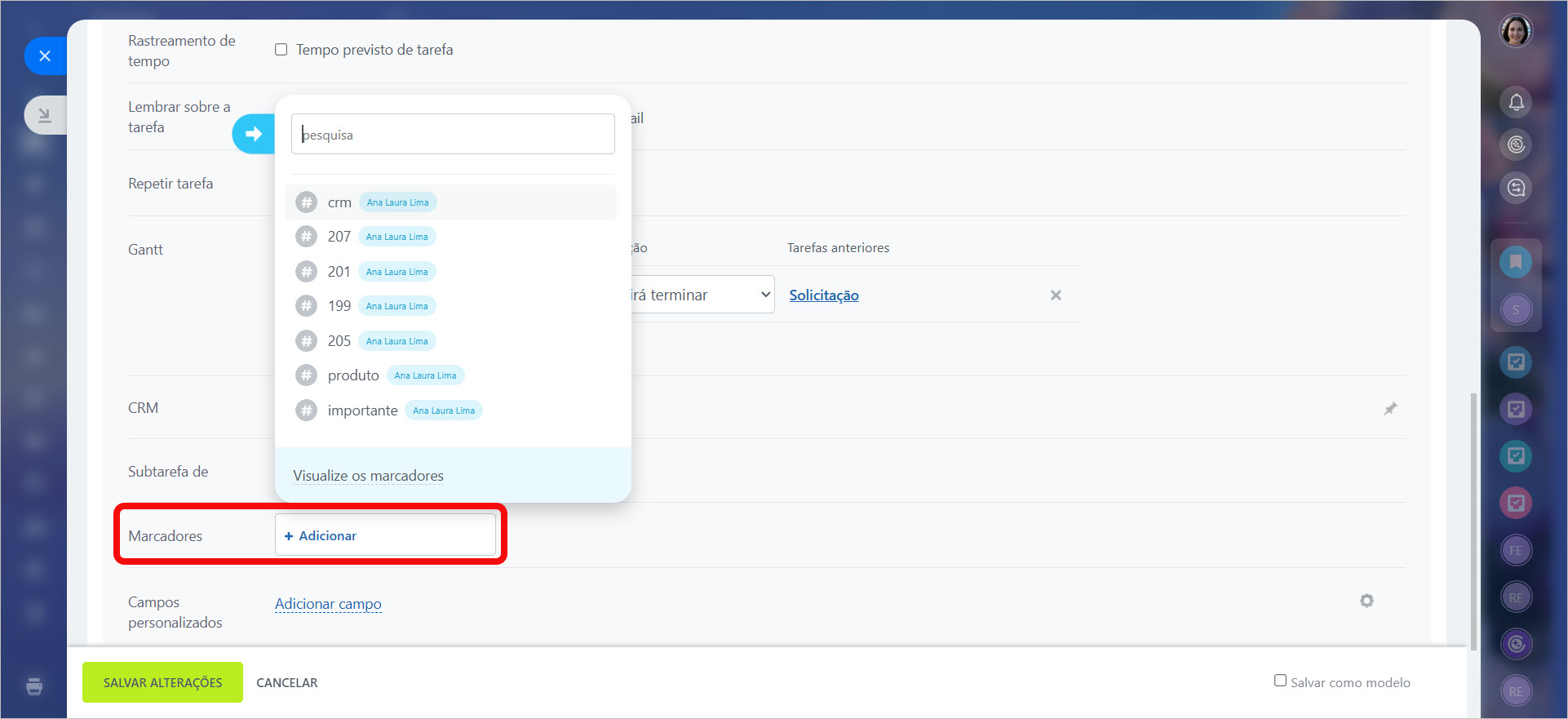Collapse the slider with the minimize arrow icon

pos(45,115)
